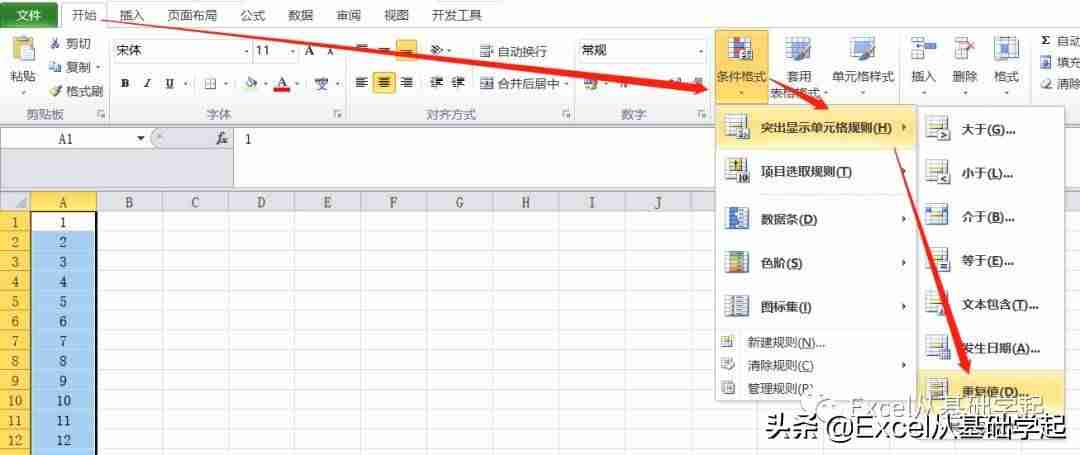Toggle bold formatting

tap(125, 83)
